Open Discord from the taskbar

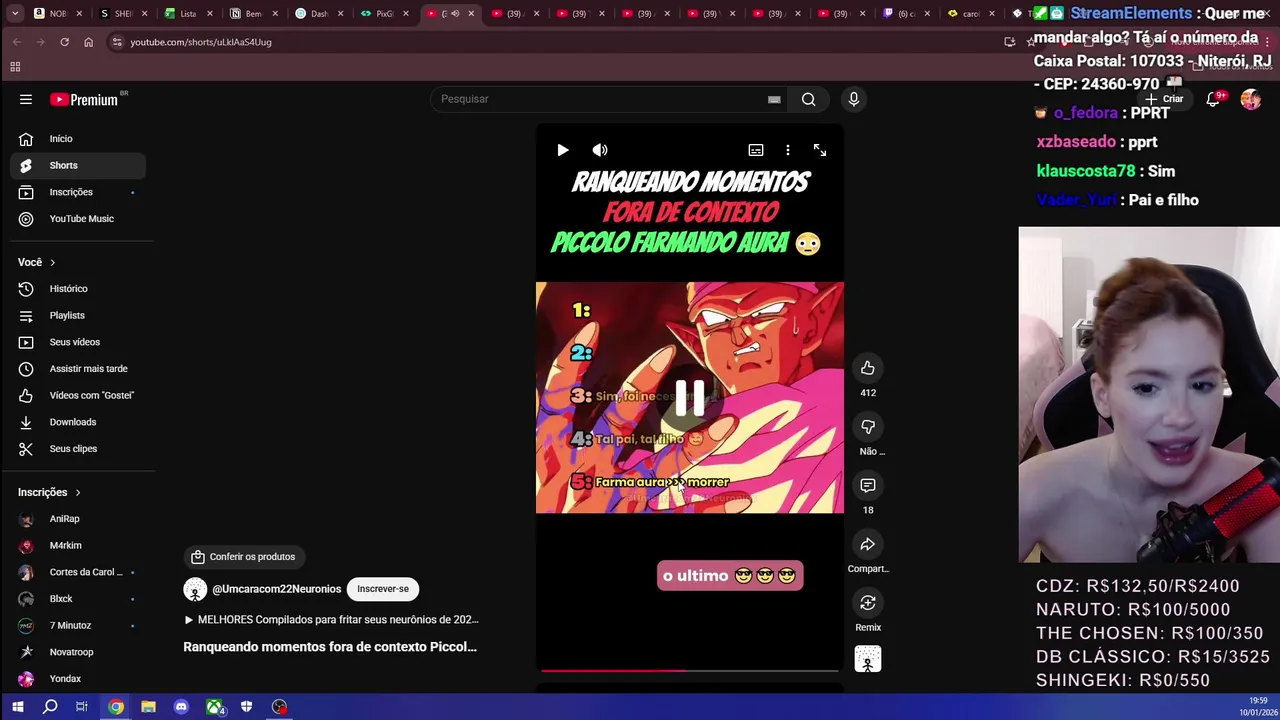pyautogui.click(x=181, y=707)
